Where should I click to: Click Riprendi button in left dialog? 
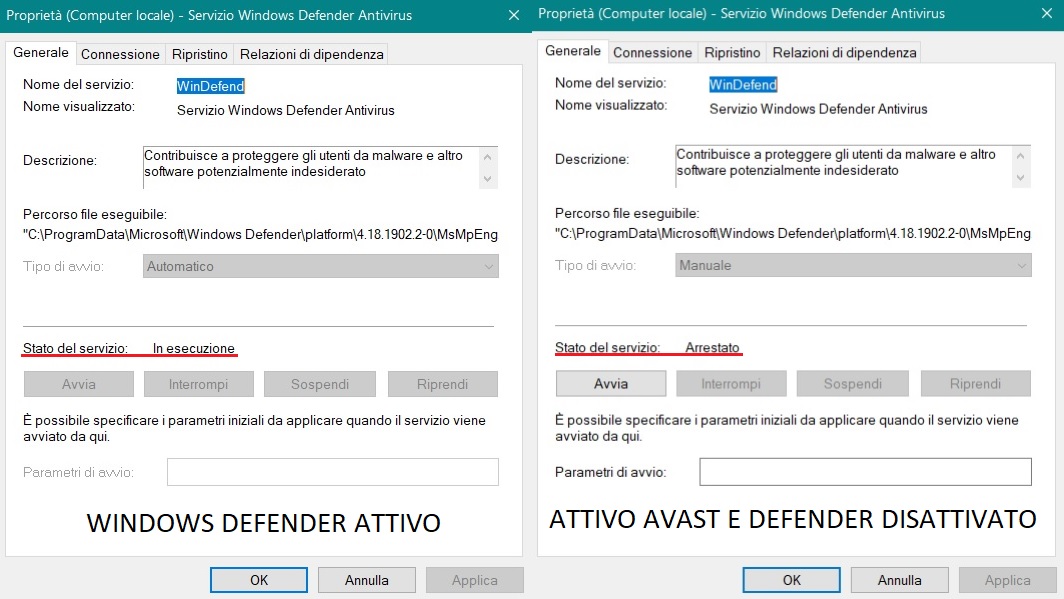(442, 384)
